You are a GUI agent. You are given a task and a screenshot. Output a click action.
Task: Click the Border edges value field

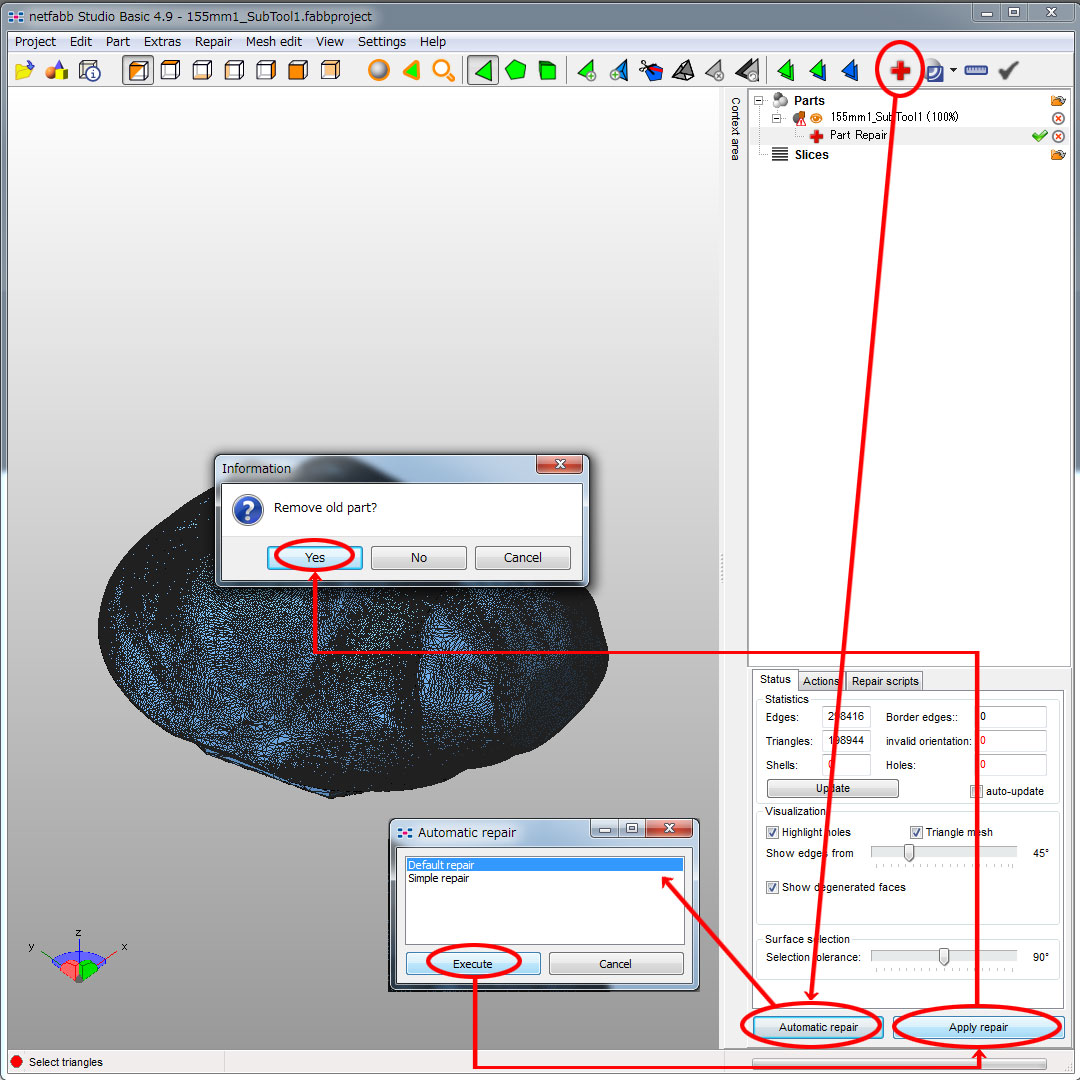(x=1012, y=716)
